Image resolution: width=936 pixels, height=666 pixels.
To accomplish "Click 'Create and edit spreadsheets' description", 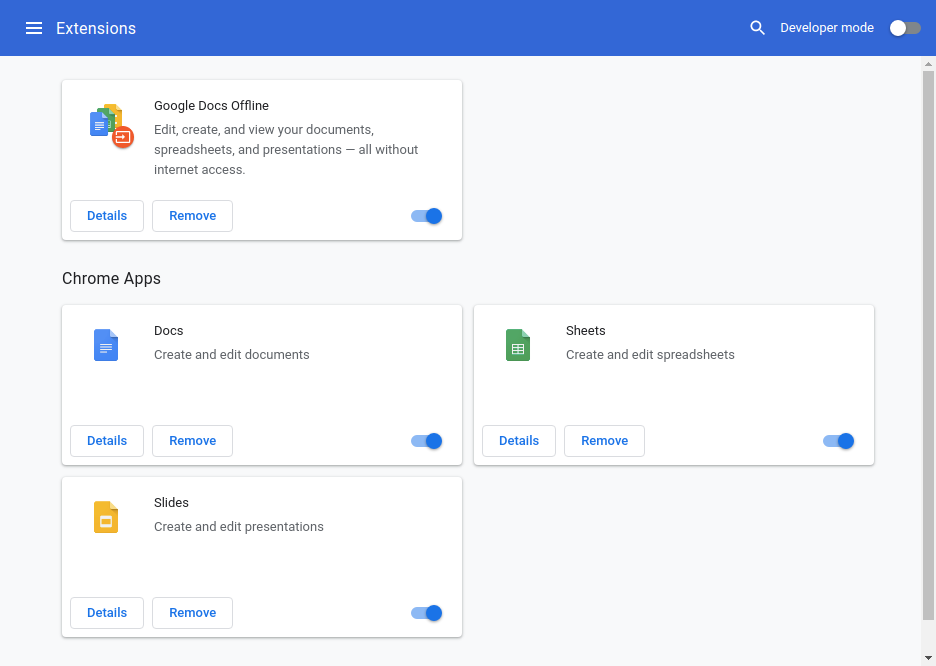I will 650,354.
